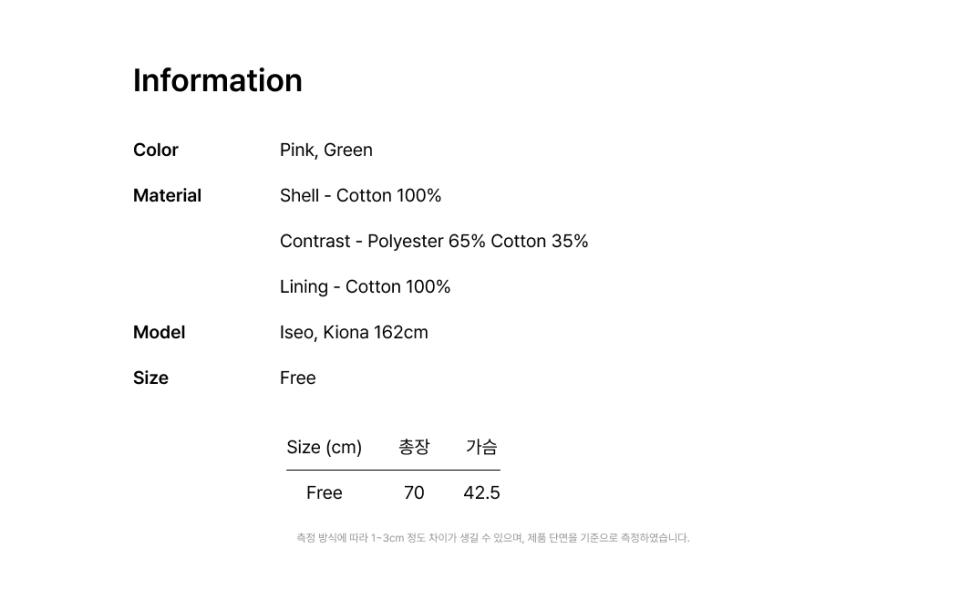Click the Information heading
The image size is (960, 611).
click(x=217, y=80)
